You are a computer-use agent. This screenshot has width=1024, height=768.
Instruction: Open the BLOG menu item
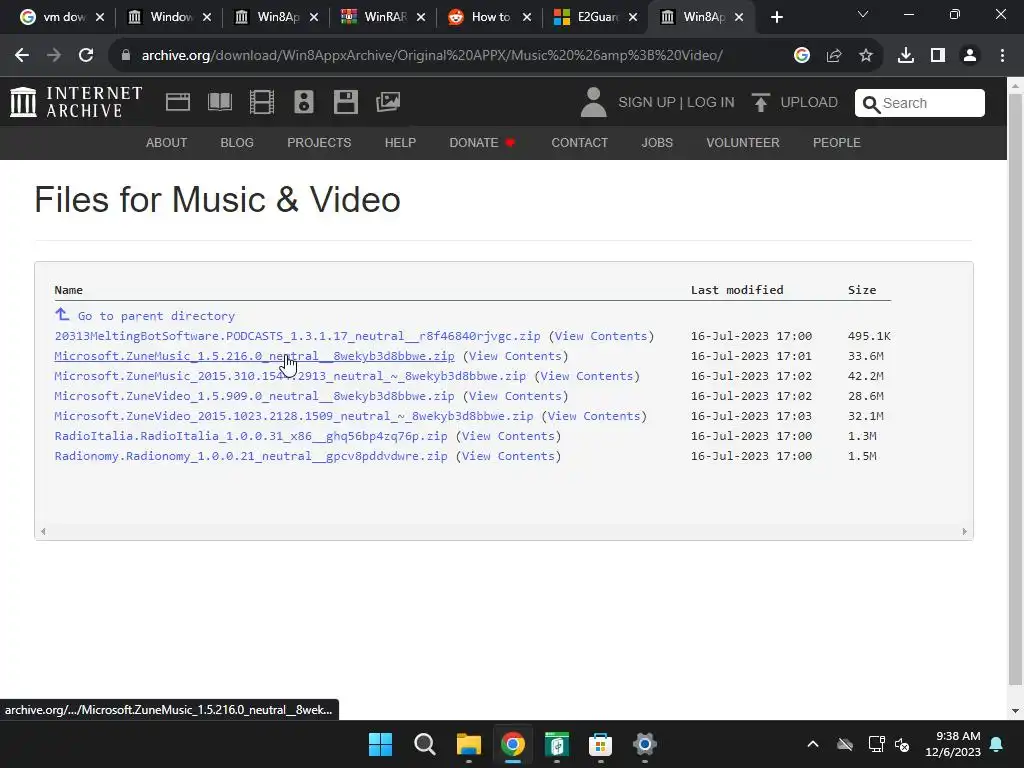click(x=237, y=142)
